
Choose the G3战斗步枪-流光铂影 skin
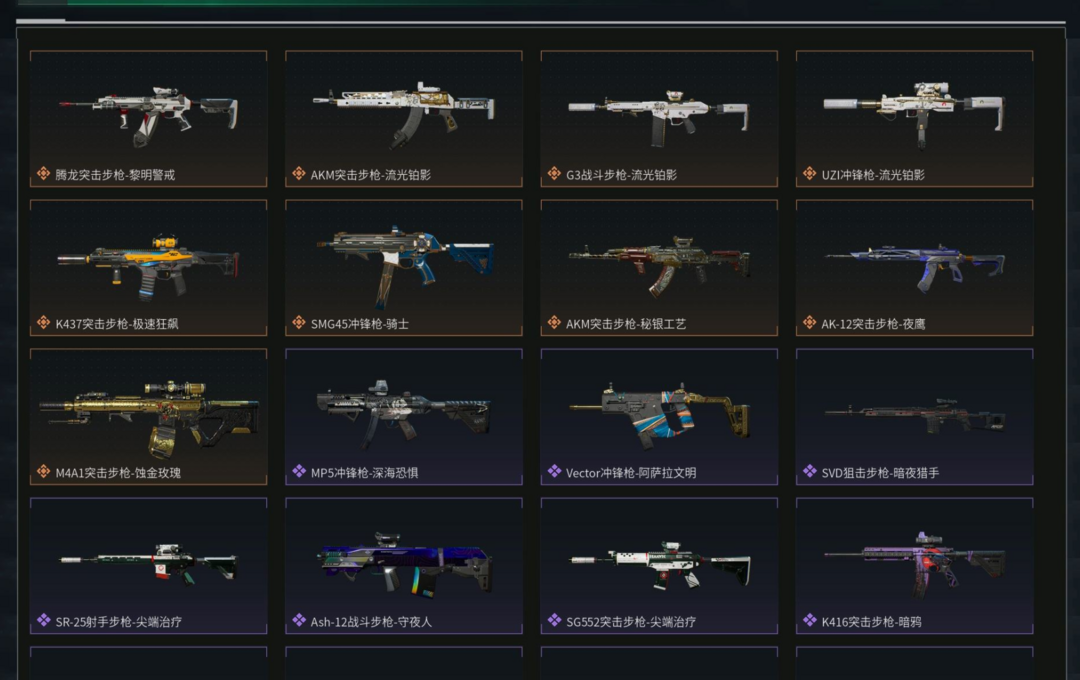(x=659, y=119)
